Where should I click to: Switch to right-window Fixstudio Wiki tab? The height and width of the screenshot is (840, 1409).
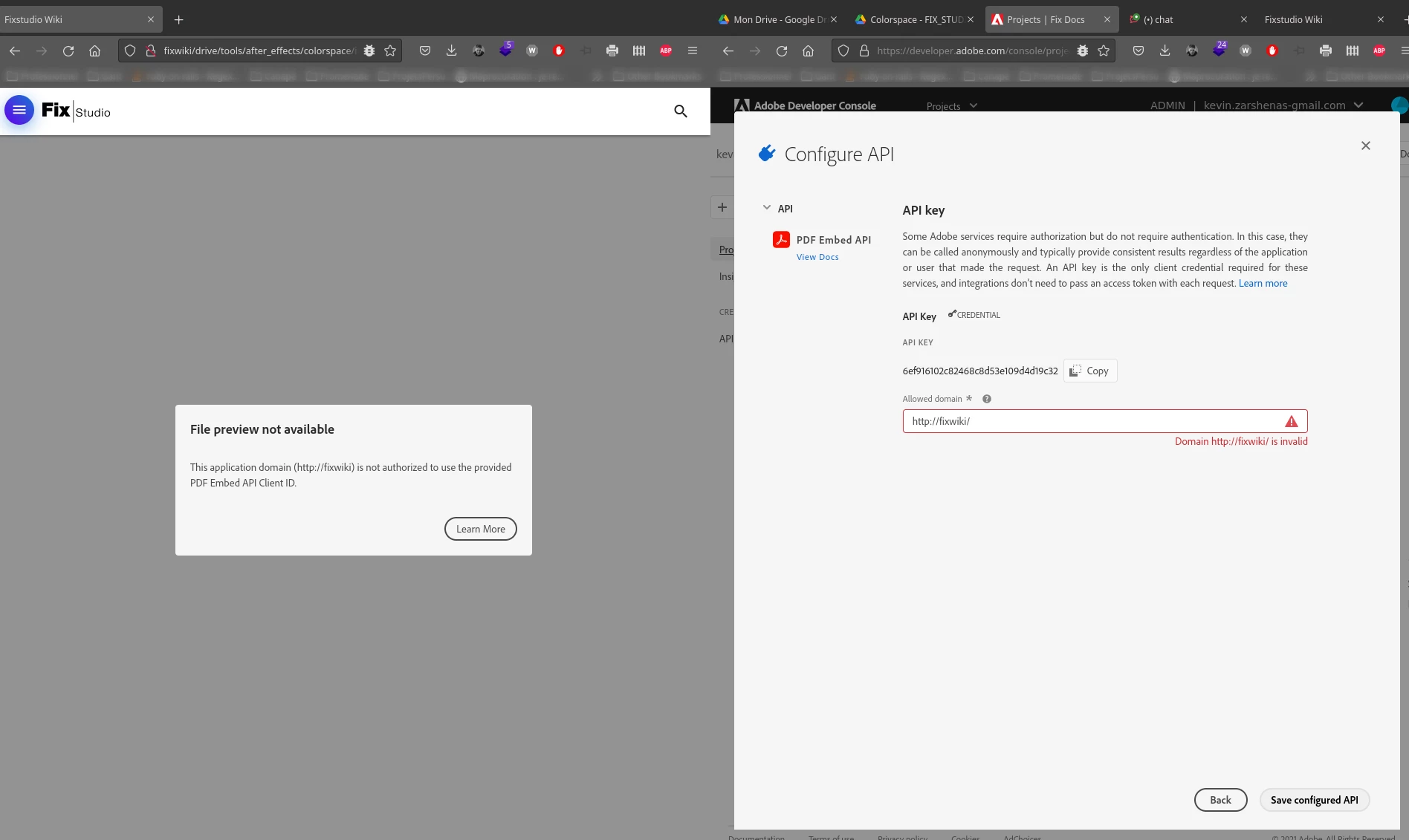(x=1324, y=19)
